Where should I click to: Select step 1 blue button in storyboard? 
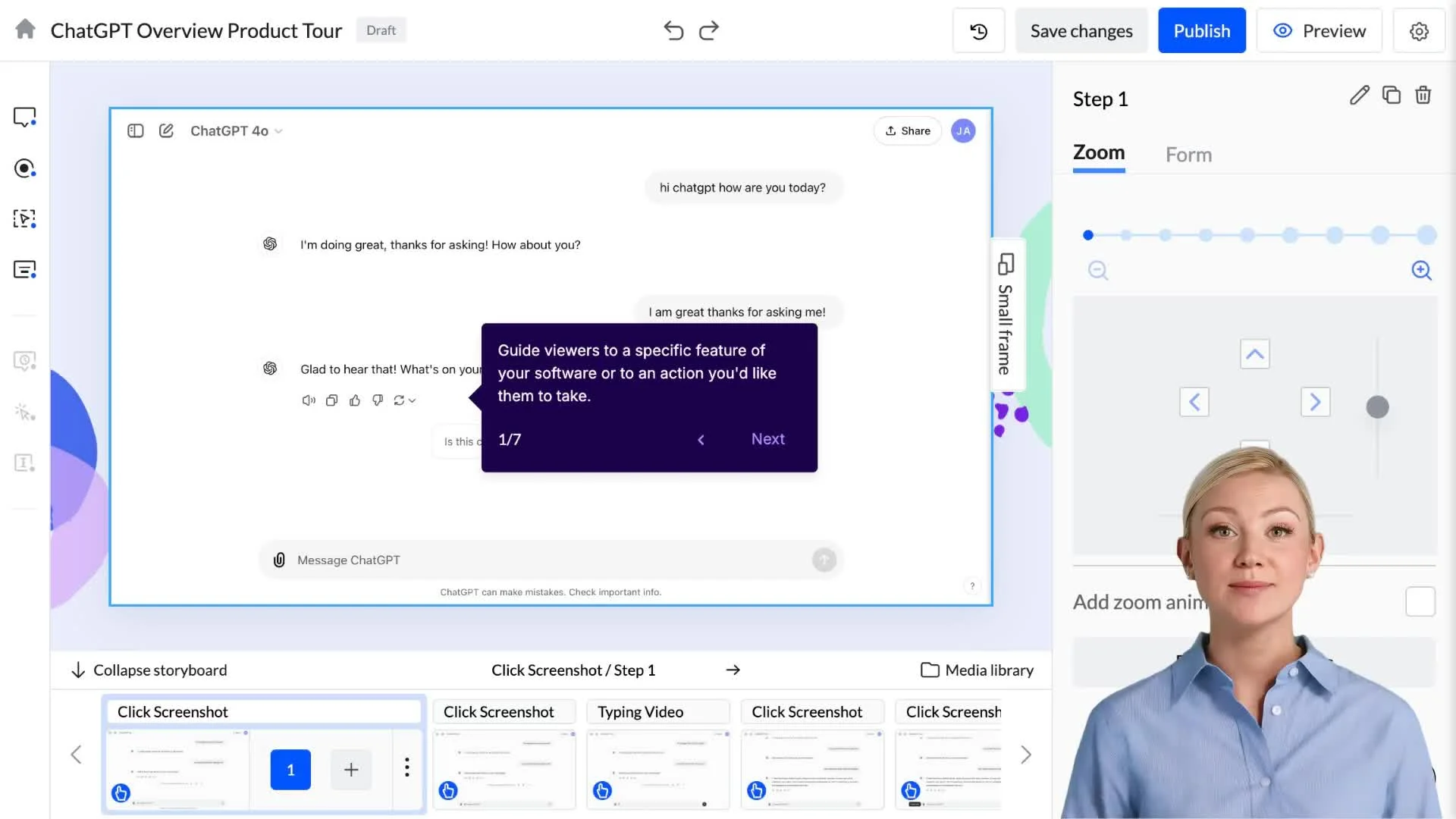[290, 770]
